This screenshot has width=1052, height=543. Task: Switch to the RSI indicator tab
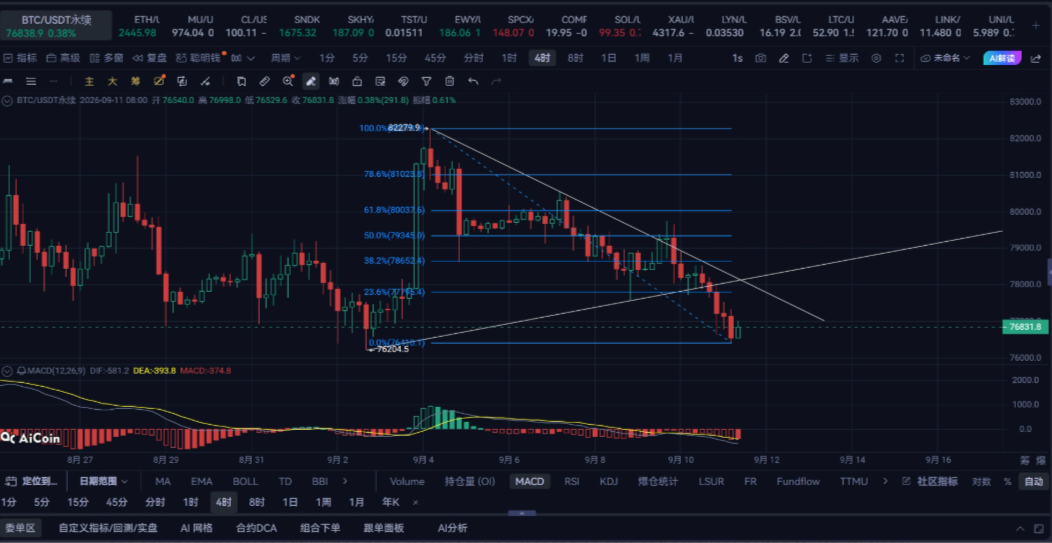pos(572,481)
